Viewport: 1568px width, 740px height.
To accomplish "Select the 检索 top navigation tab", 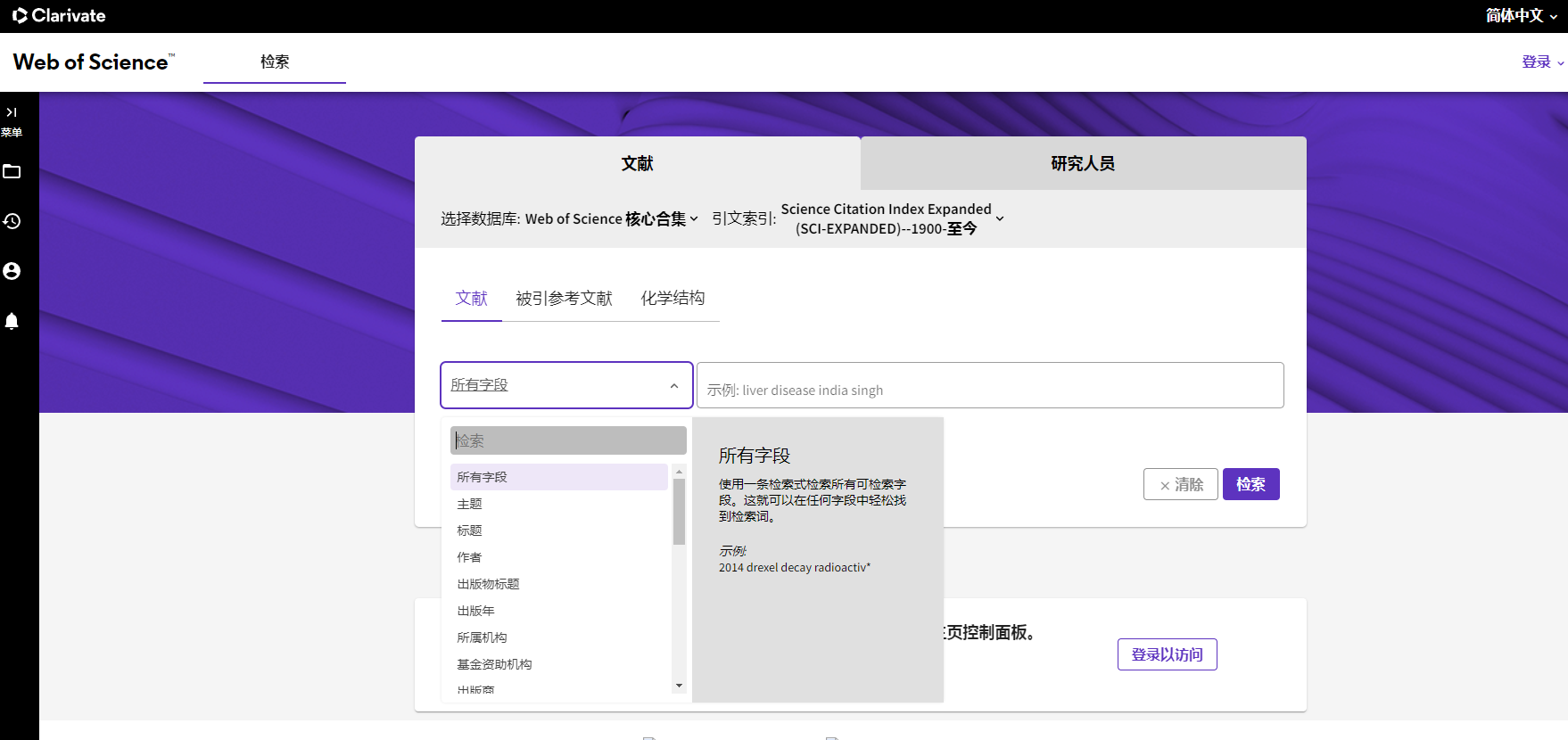I will [x=275, y=62].
